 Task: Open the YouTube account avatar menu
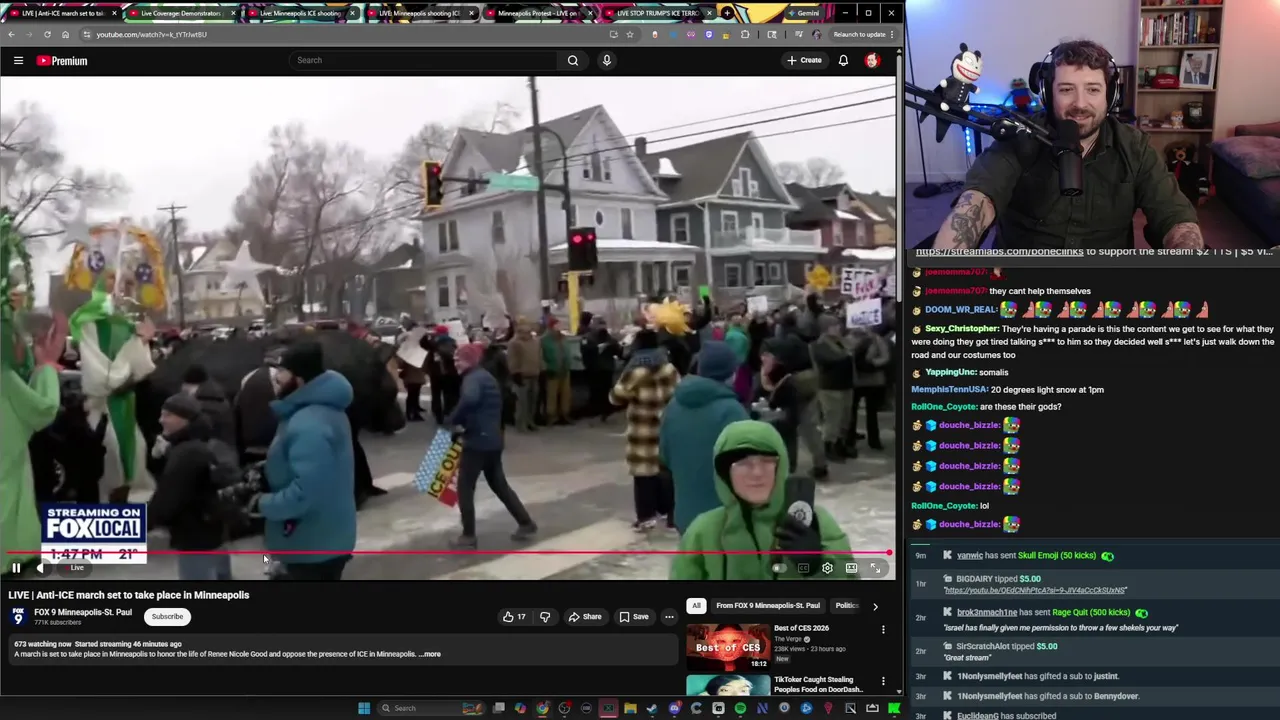872,60
